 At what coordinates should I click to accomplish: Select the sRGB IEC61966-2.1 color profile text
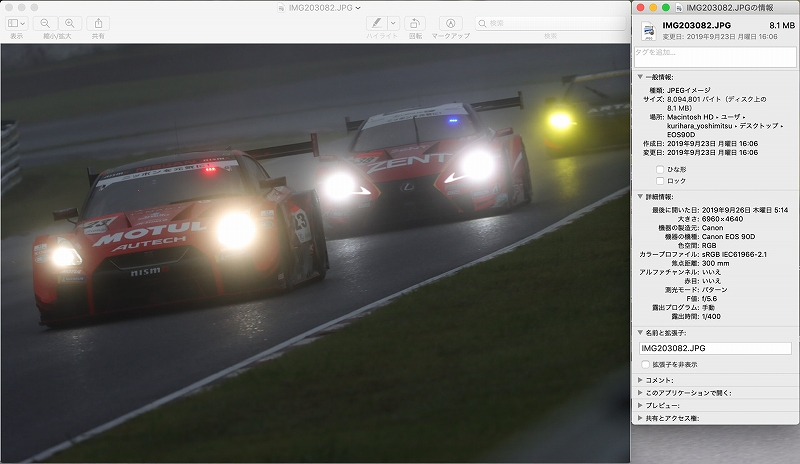(x=734, y=254)
